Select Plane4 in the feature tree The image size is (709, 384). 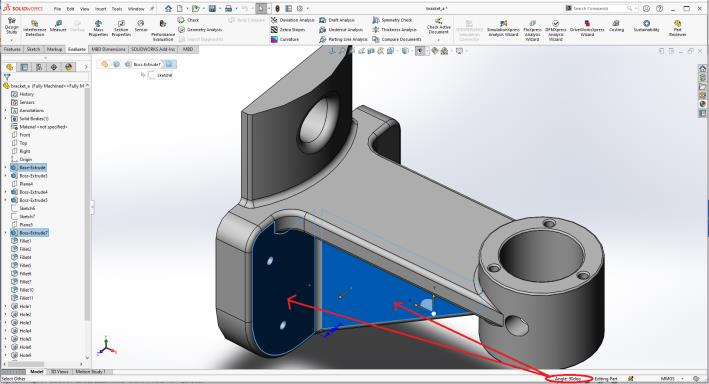coord(22,184)
